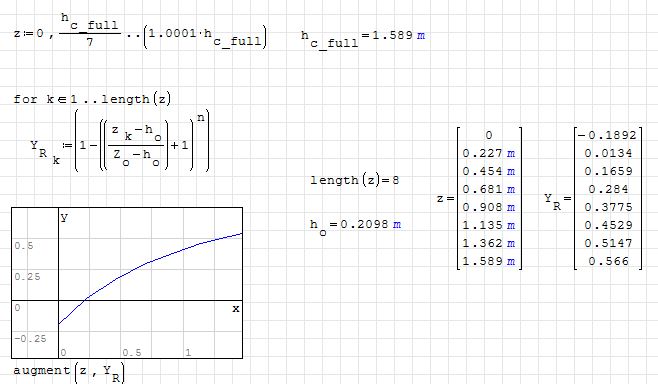Select the 0.1659 value in Y_R vector
Image resolution: width=658 pixels, height=384 pixels.
coord(608,171)
